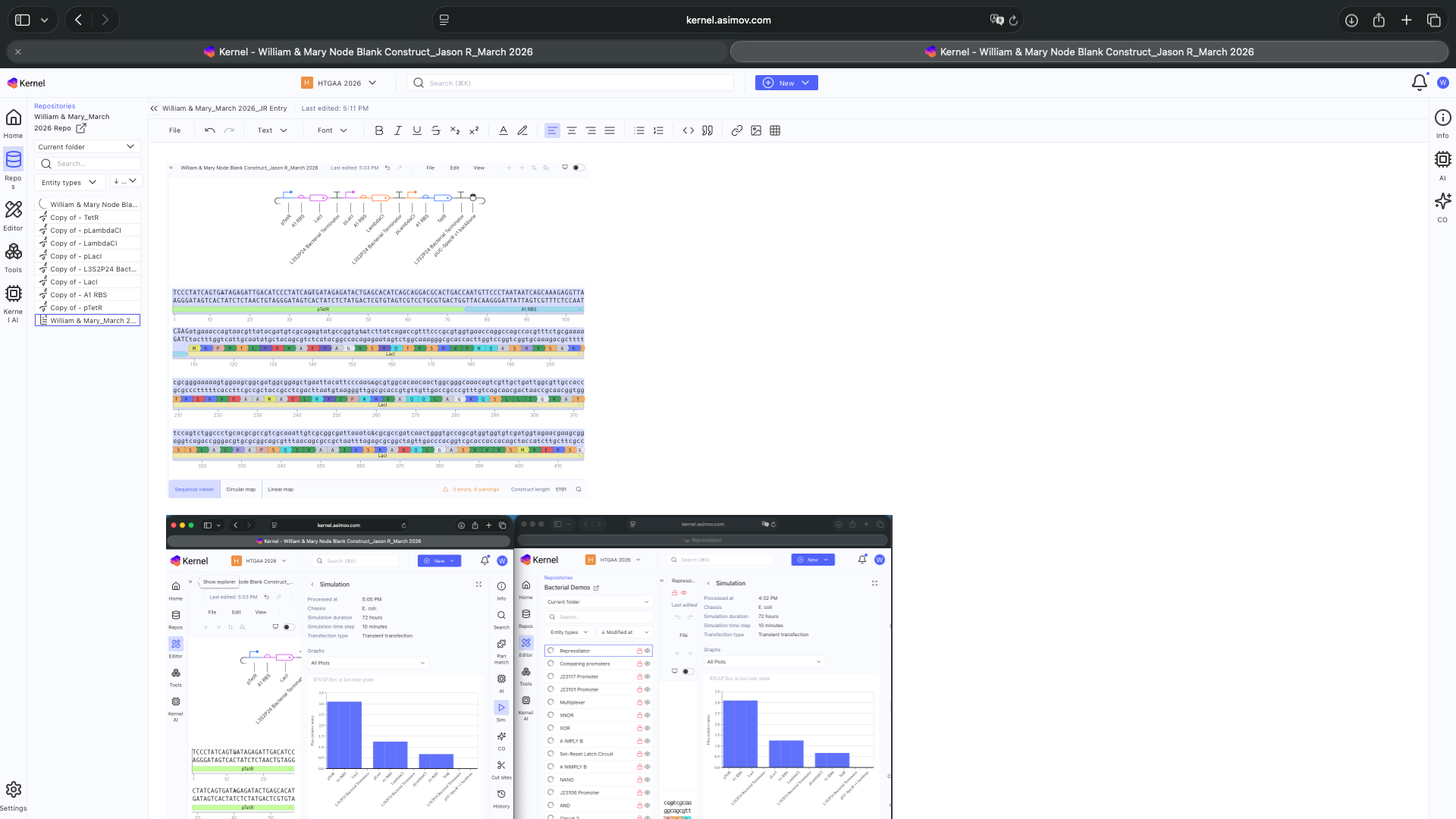The image size is (1456, 819).
Task: Open William & Mary Node Bla... construct
Action: click(x=87, y=205)
